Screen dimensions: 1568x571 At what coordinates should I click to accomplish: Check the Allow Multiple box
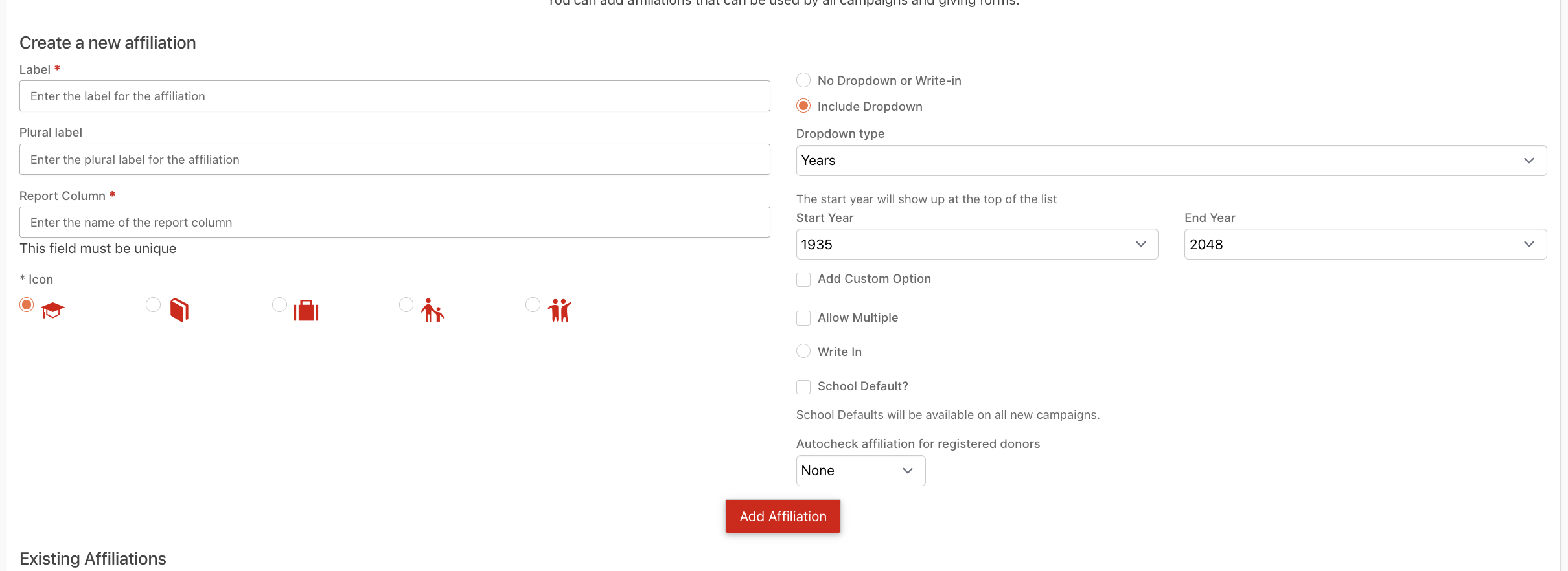803,318
